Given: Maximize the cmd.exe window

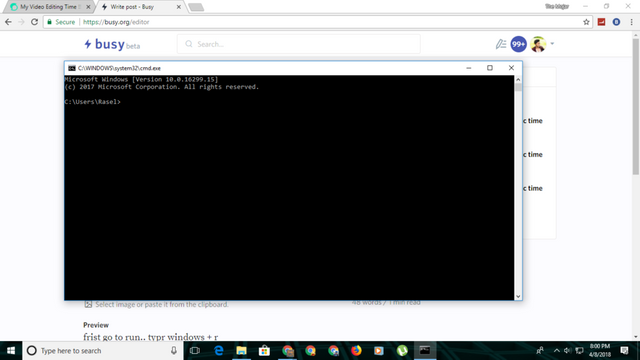Looking at the screenshot, I should pos(490,68).
